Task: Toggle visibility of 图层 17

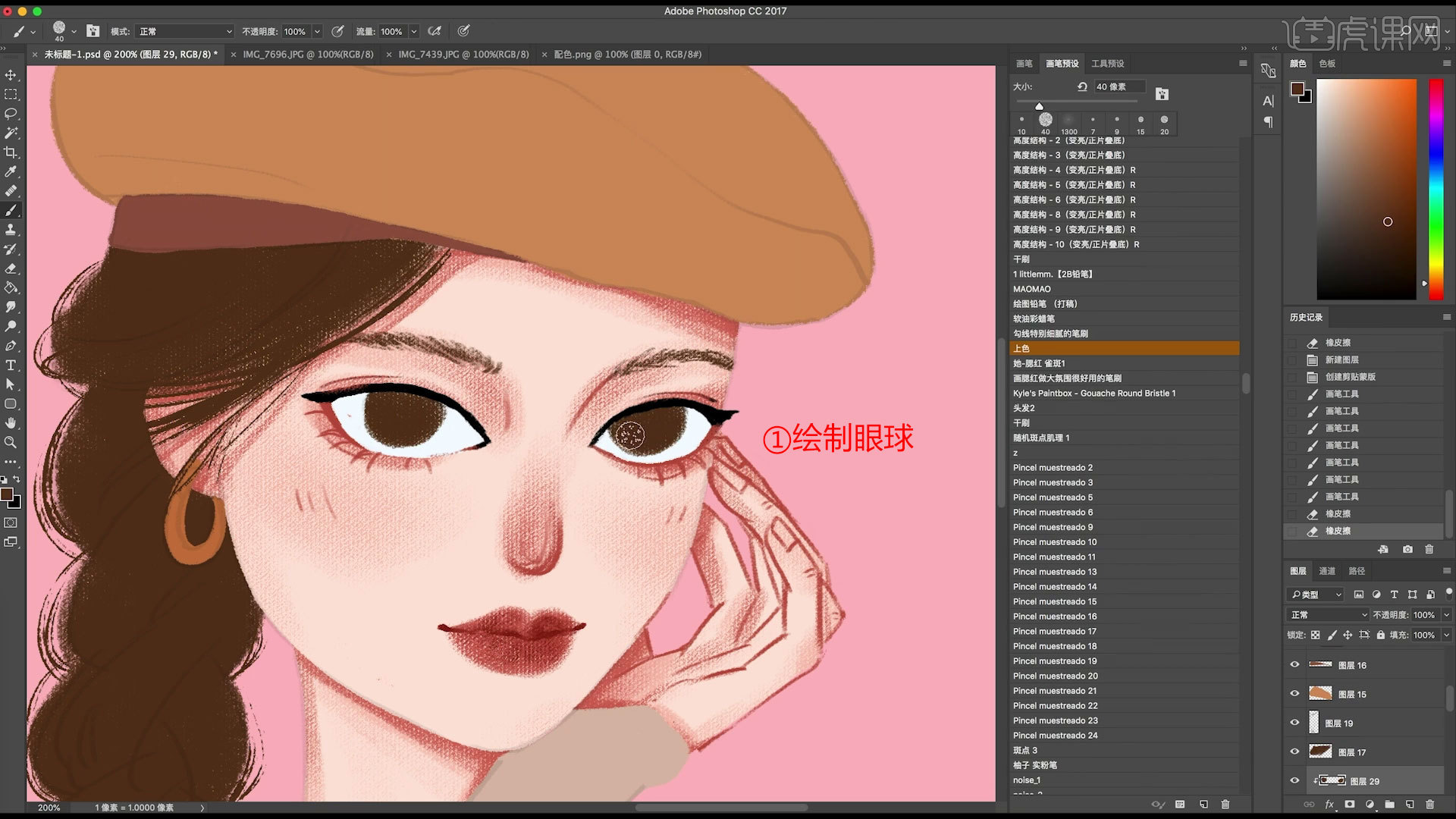Action: click(1294, 752)
